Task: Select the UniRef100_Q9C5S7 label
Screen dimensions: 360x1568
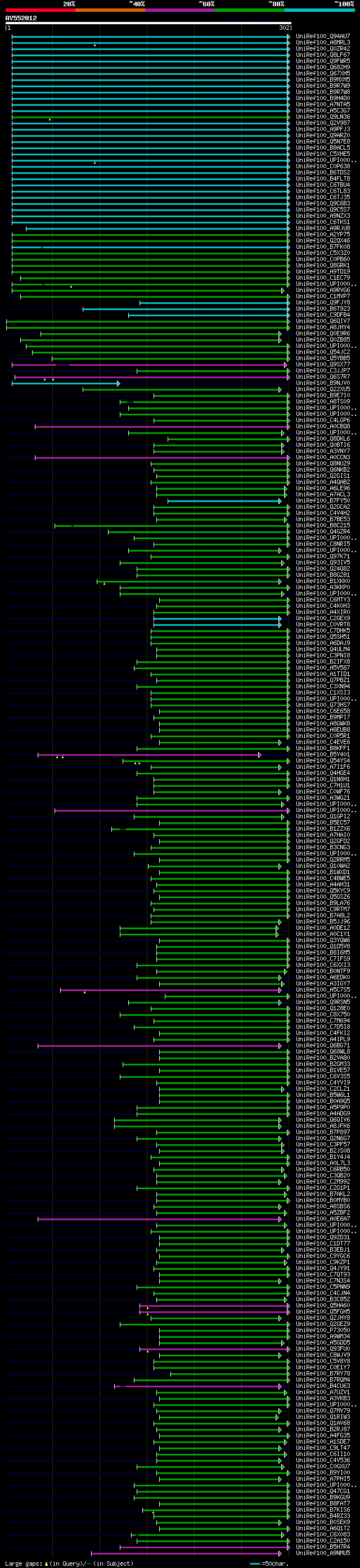Action: 323,210
